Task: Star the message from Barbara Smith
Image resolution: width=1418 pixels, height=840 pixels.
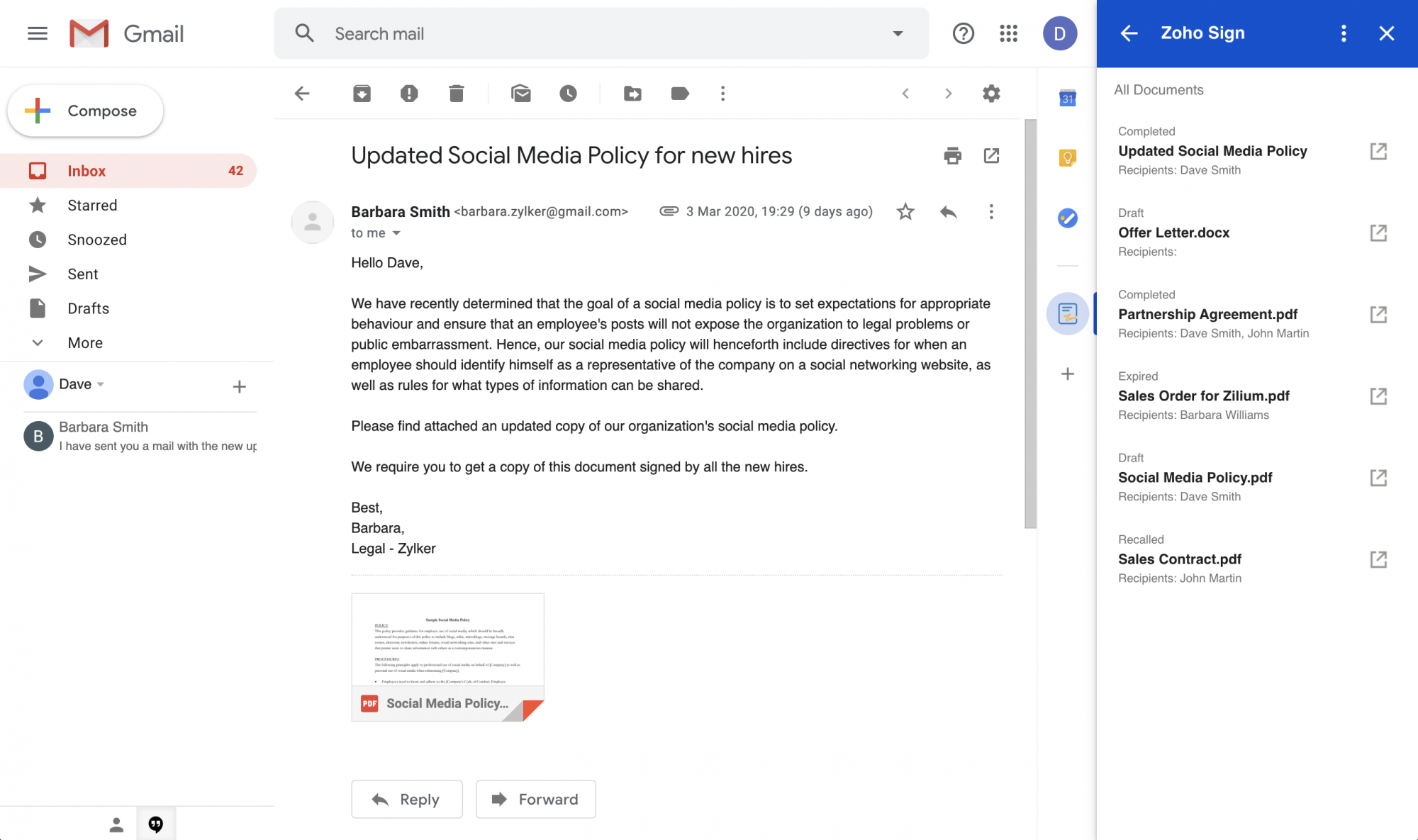Action: (905, 212)
